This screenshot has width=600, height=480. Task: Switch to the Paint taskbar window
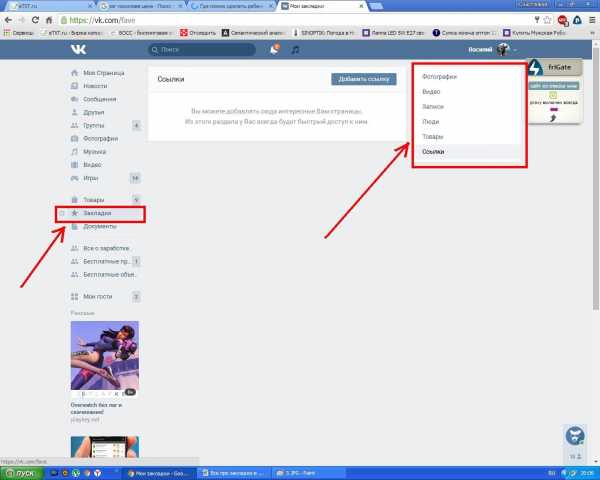308,473
